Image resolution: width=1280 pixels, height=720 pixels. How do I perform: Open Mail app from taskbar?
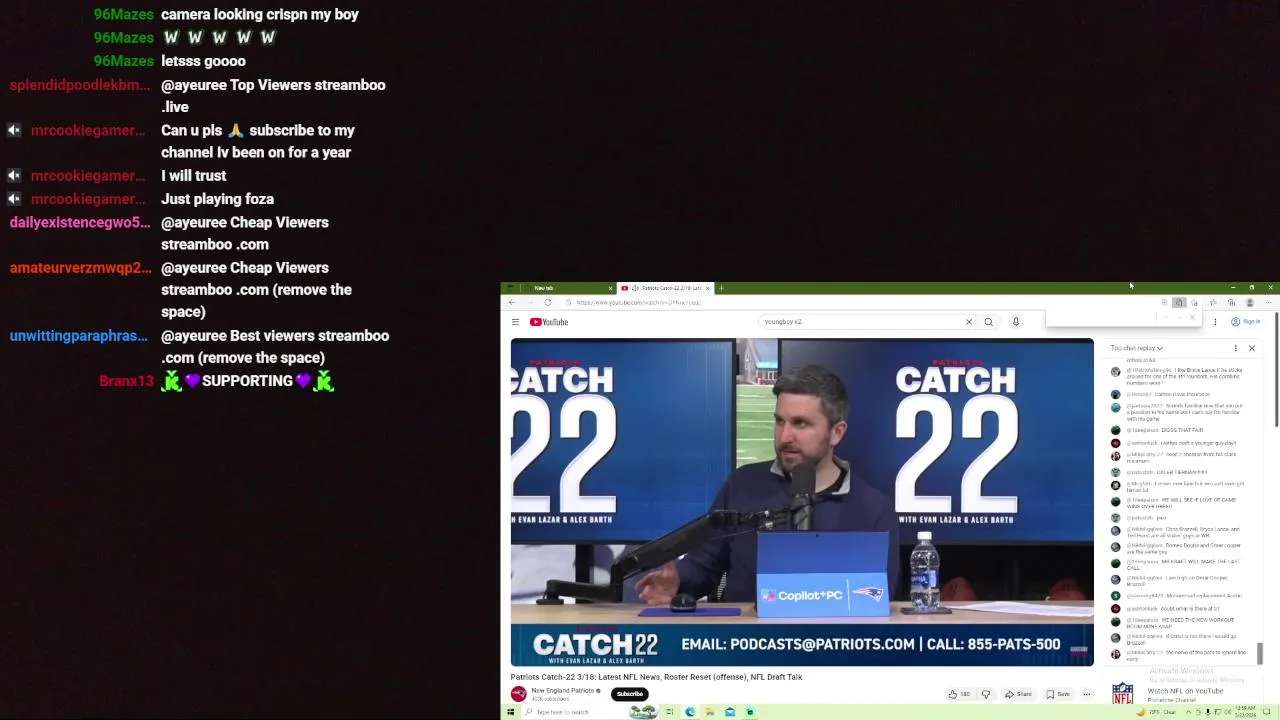(x=730, y=712)
